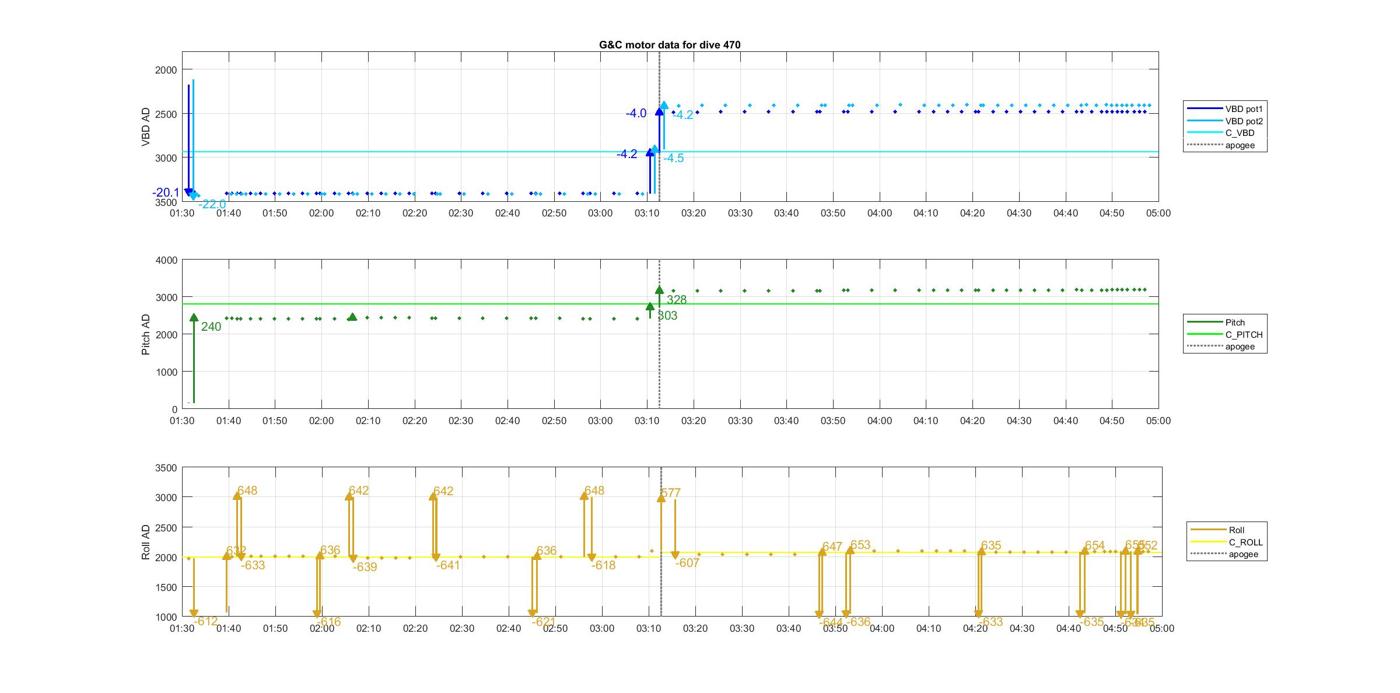Click the '647' roll data label
Screen dimensions: 1400x693
[x=832, y=547]
